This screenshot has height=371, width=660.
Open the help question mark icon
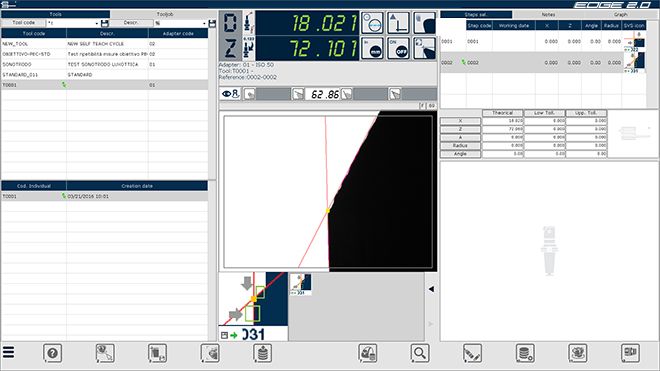coord(53,353)
